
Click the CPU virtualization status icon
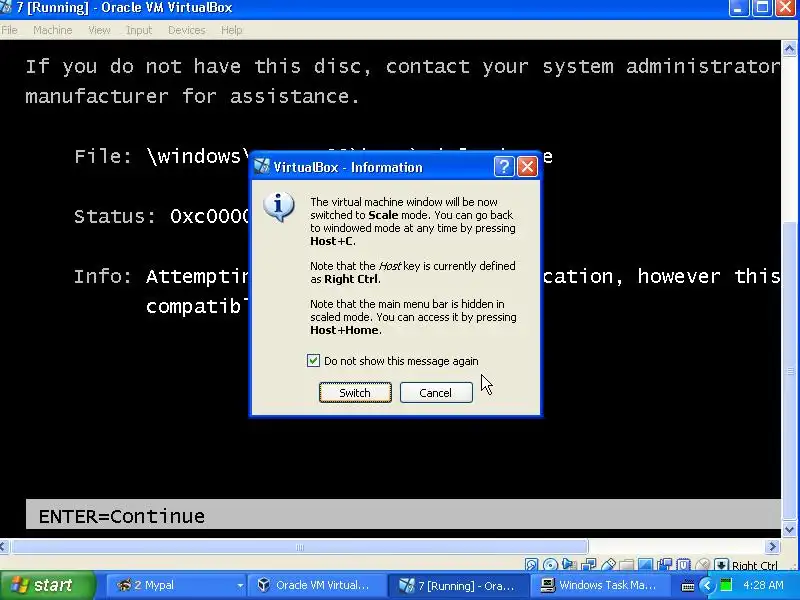point(684,564)
